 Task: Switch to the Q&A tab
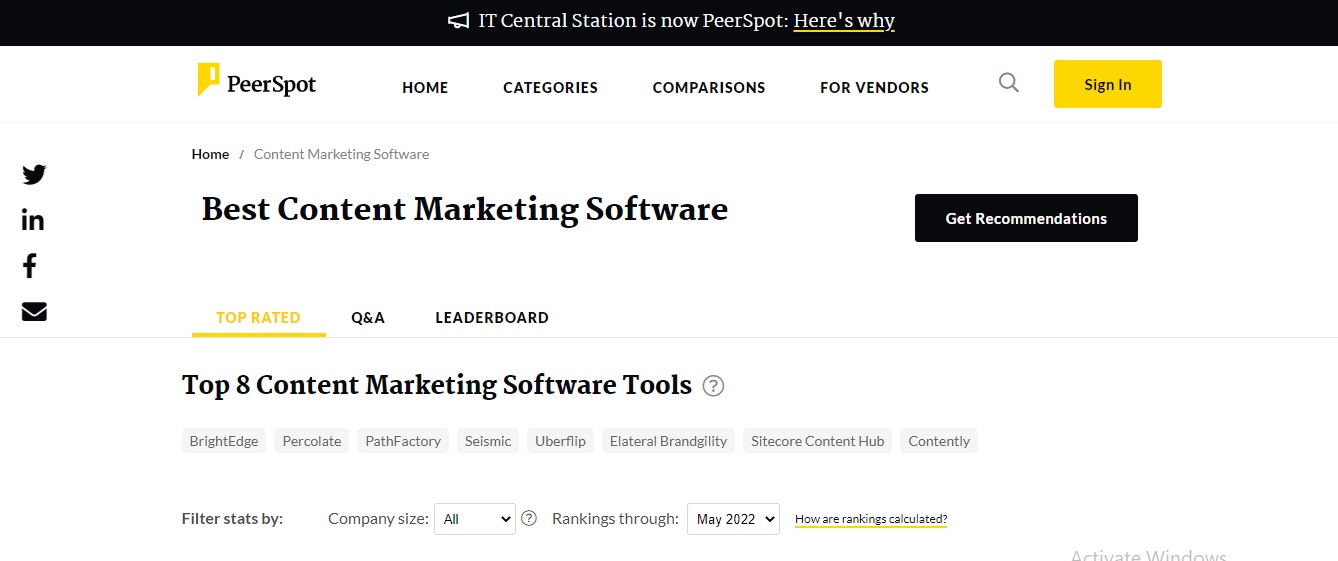click(368, 318)
